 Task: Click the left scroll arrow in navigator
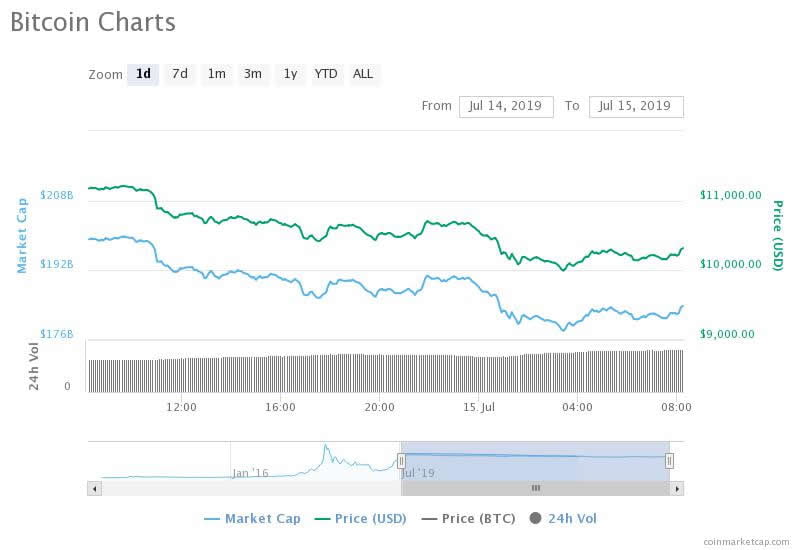94,489
